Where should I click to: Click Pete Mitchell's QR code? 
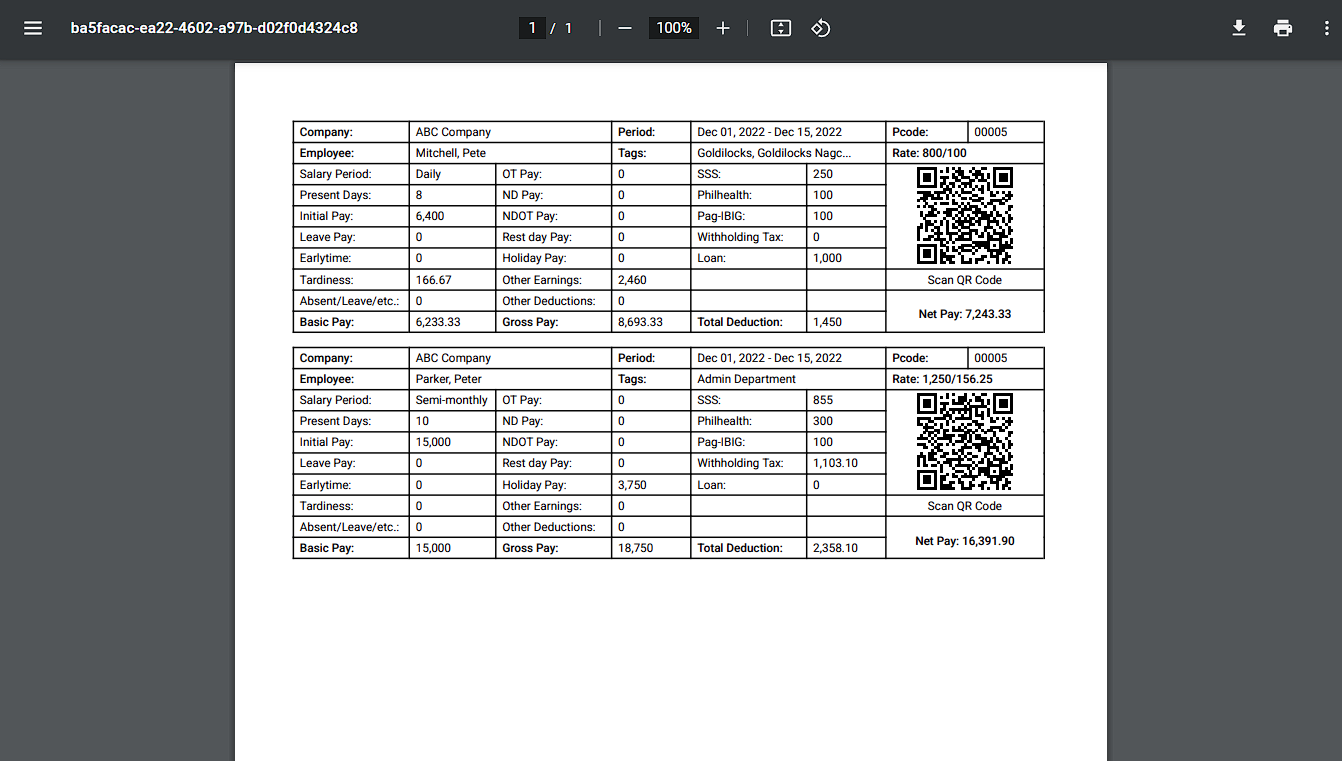[x=965, y=216]
